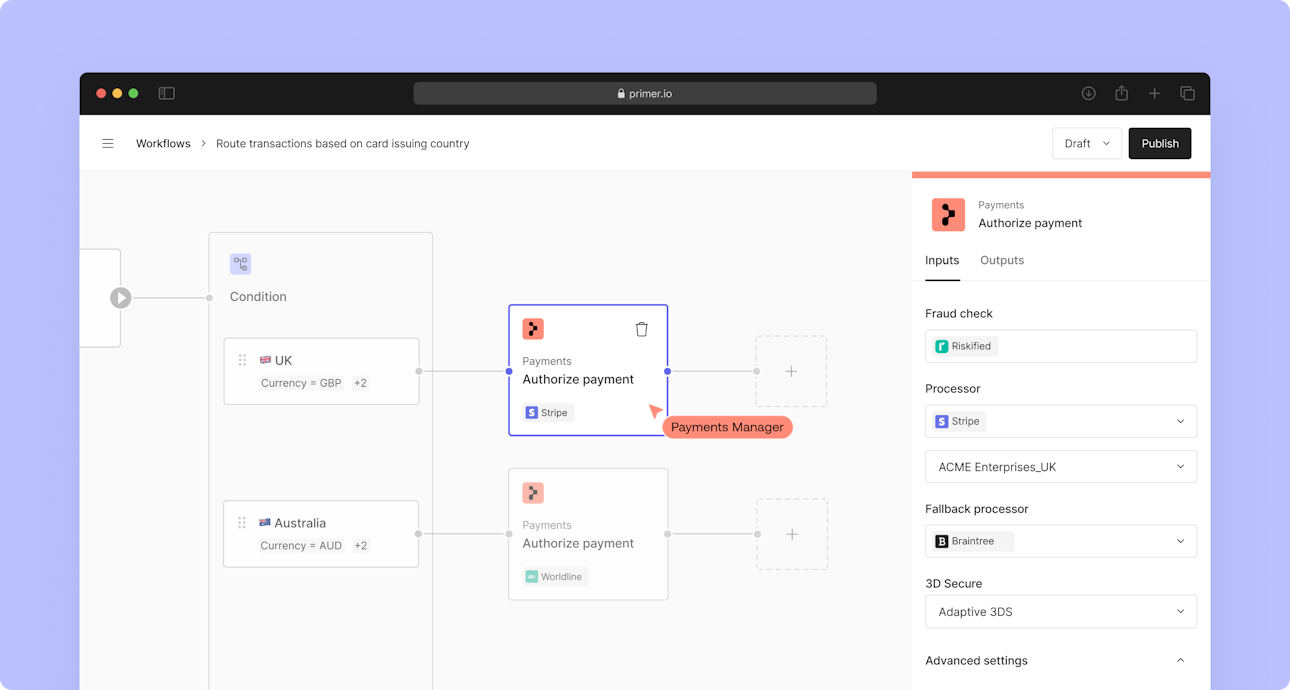Click the yellow minimize window button
The width and height of the screenshot is (1290, 690).
[117, 93]
